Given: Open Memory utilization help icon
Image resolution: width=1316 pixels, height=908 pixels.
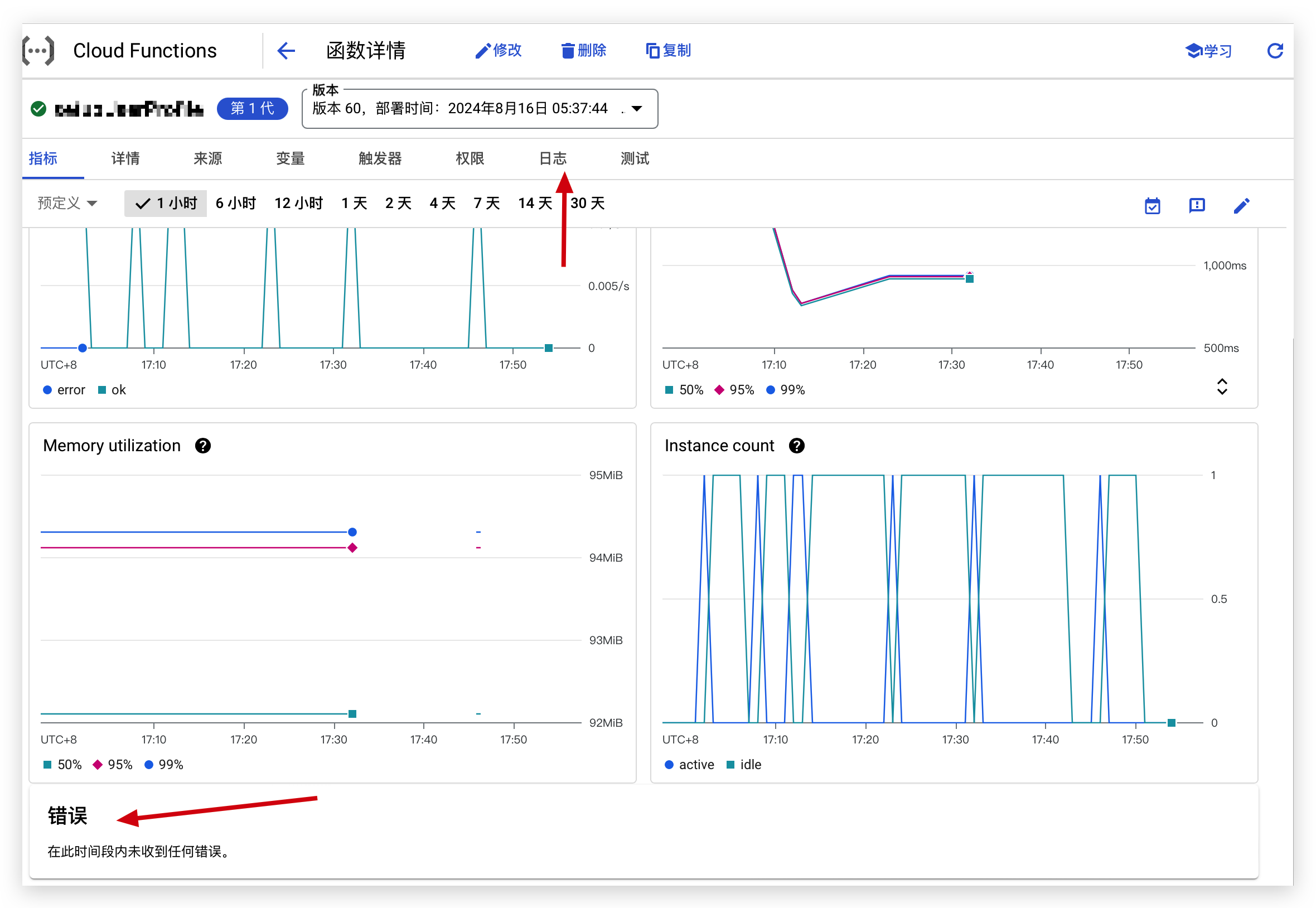Looking at the screenshot, I should click(203, 446).
